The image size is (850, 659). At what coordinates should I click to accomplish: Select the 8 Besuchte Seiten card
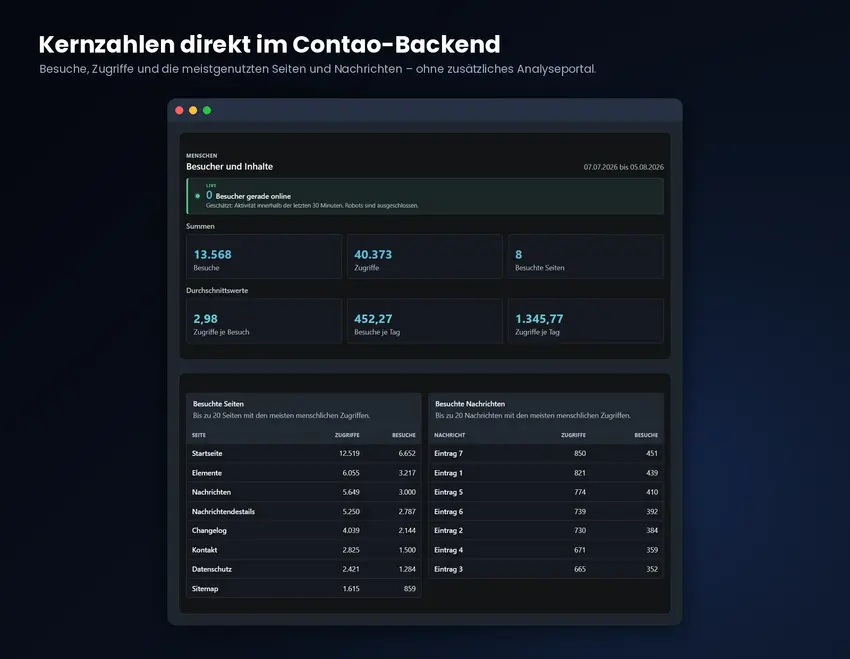pos(585,257)
